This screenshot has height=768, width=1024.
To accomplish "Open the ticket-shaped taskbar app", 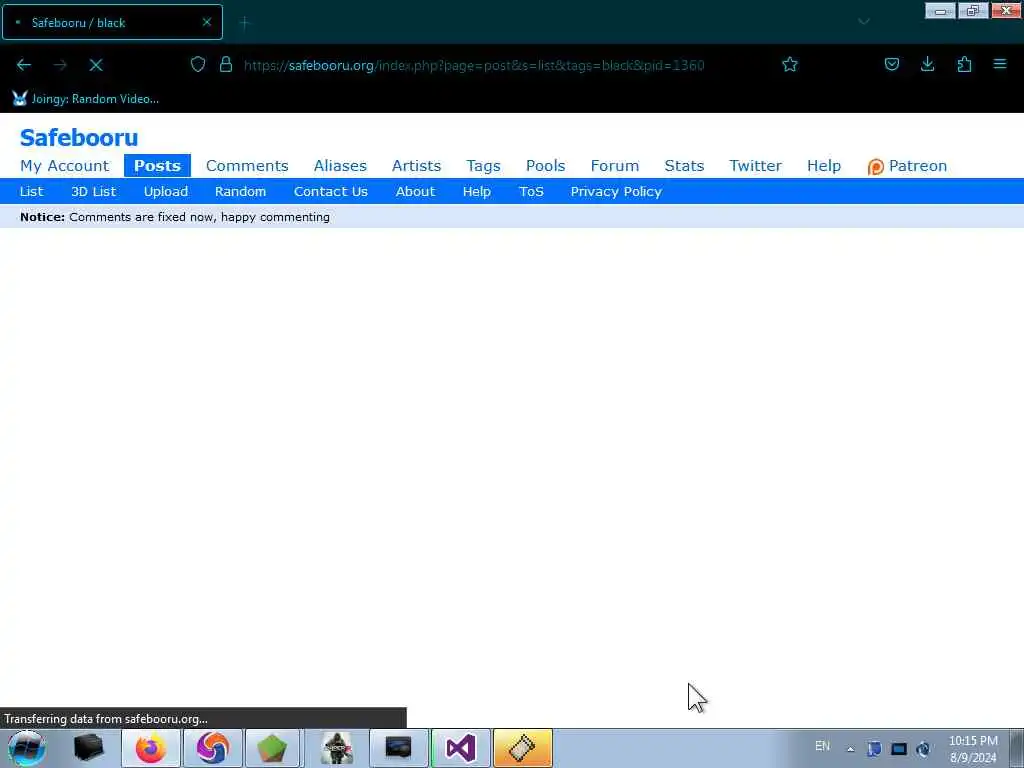I will pyautogui.click(x=522, y=748).
